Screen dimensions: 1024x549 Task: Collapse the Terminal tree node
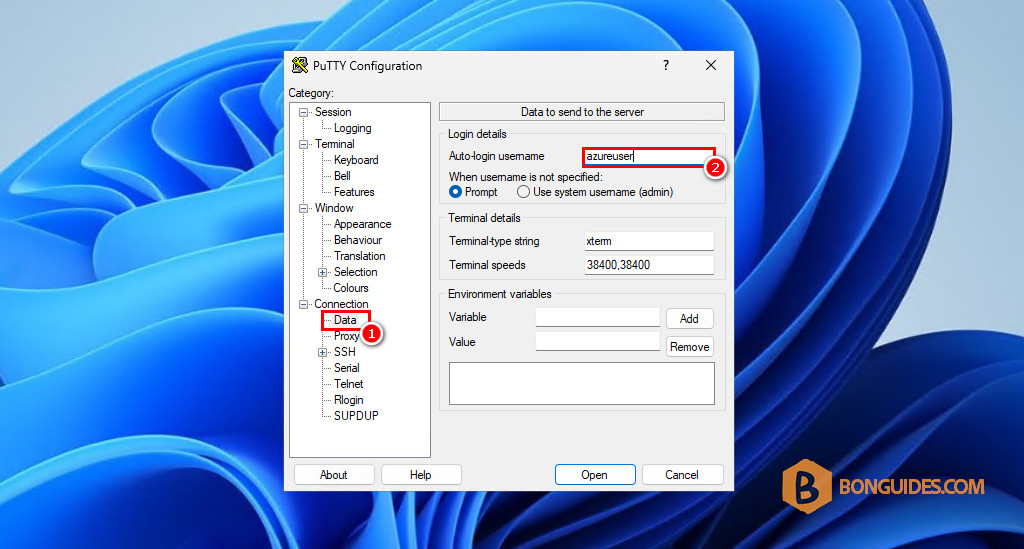pyautogui.click(x=304, y=144)
